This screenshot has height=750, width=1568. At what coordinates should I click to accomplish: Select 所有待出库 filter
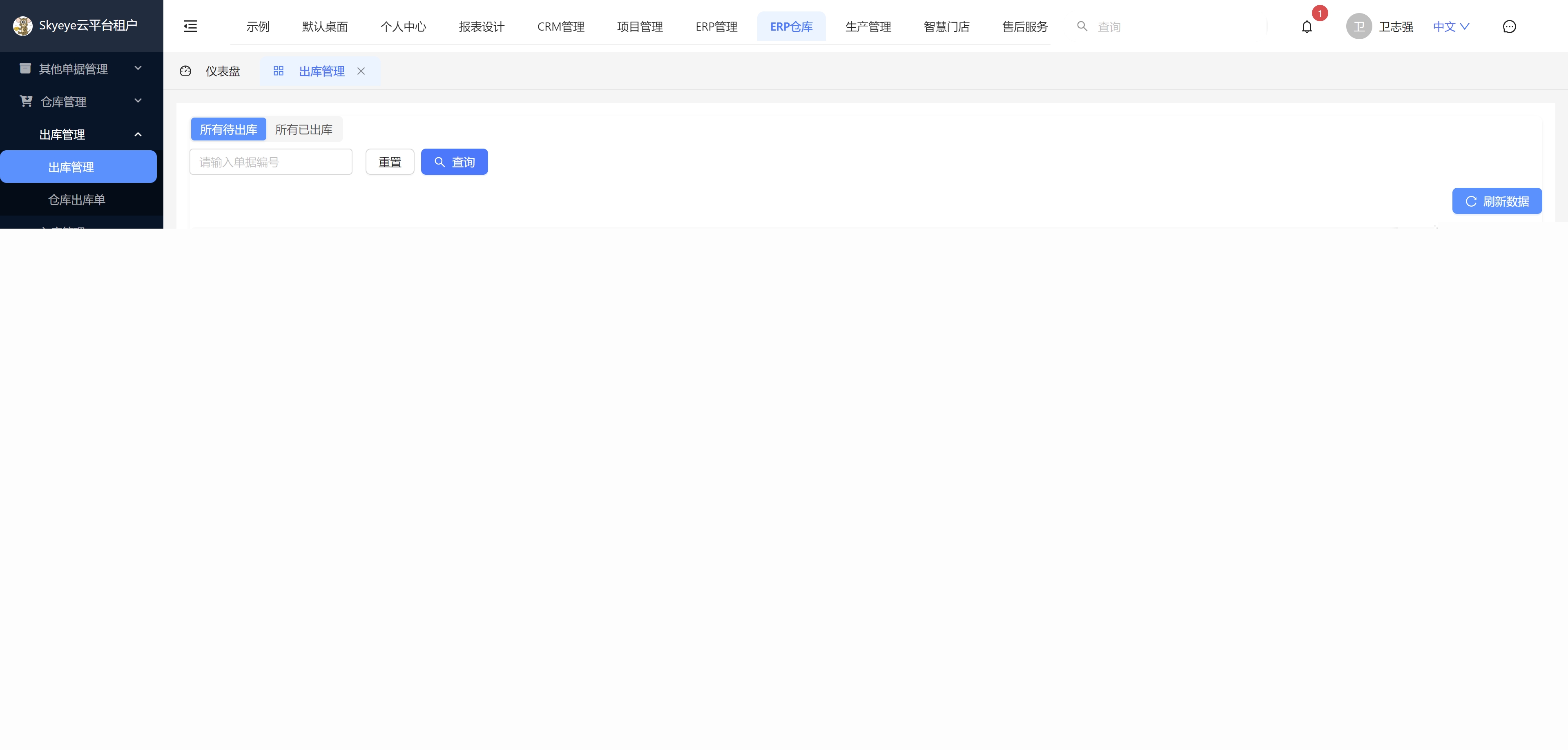point(228,129)
